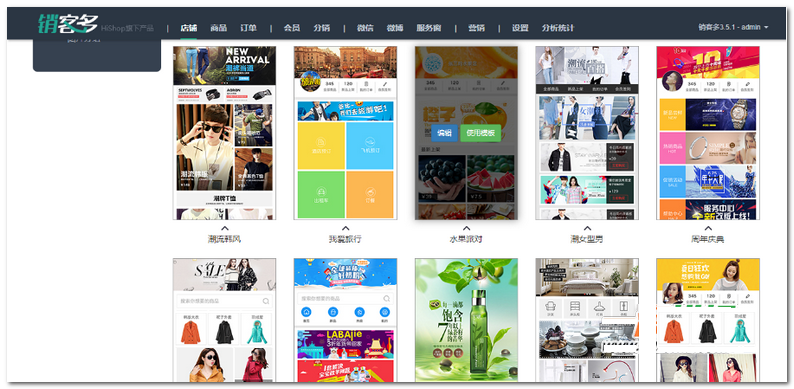Screen dimensions: 794x389
Task: Click the green 使用模板 button
Action: coord(481,133)
